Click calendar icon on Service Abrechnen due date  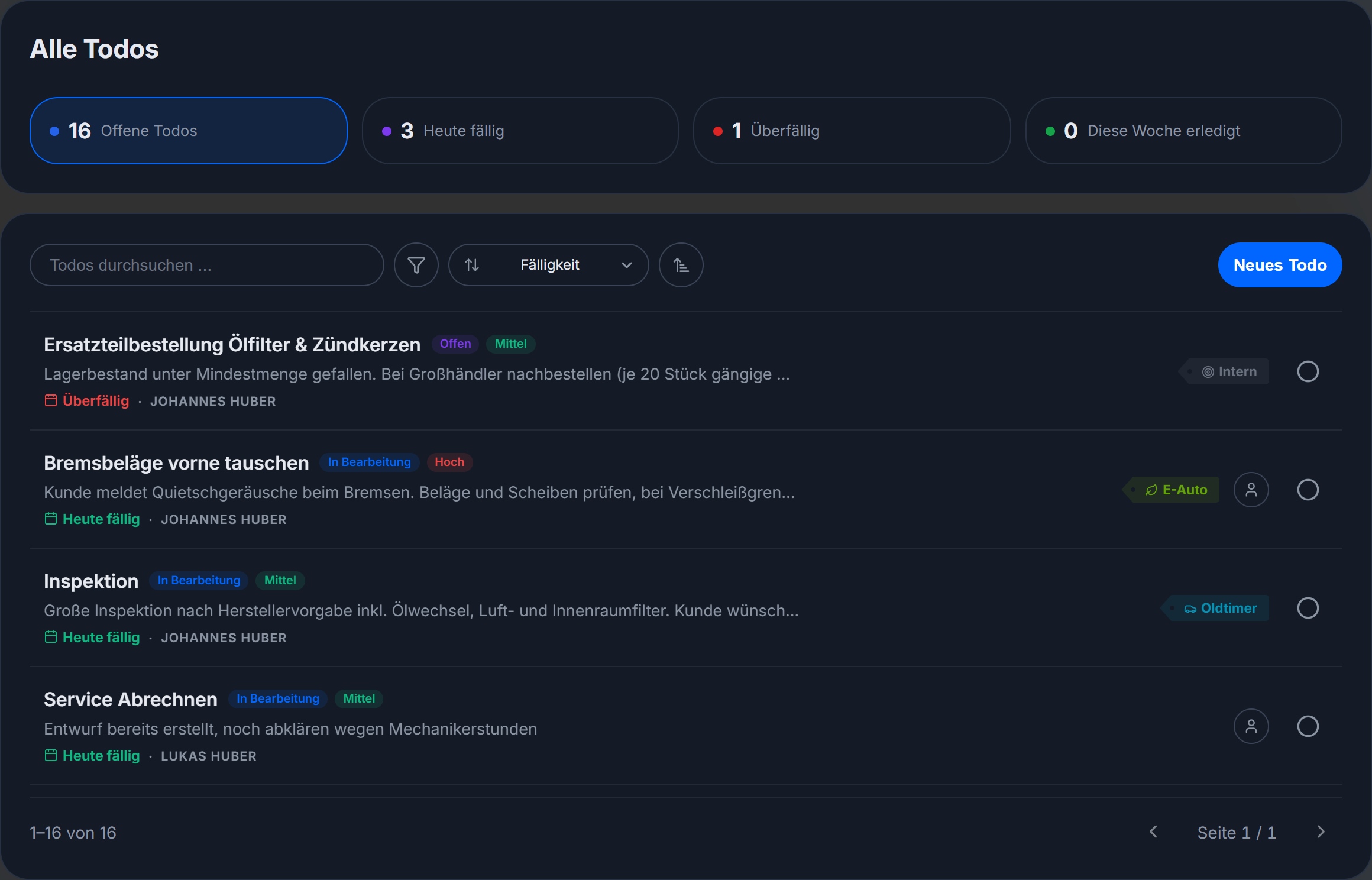[x=51, y=755]
